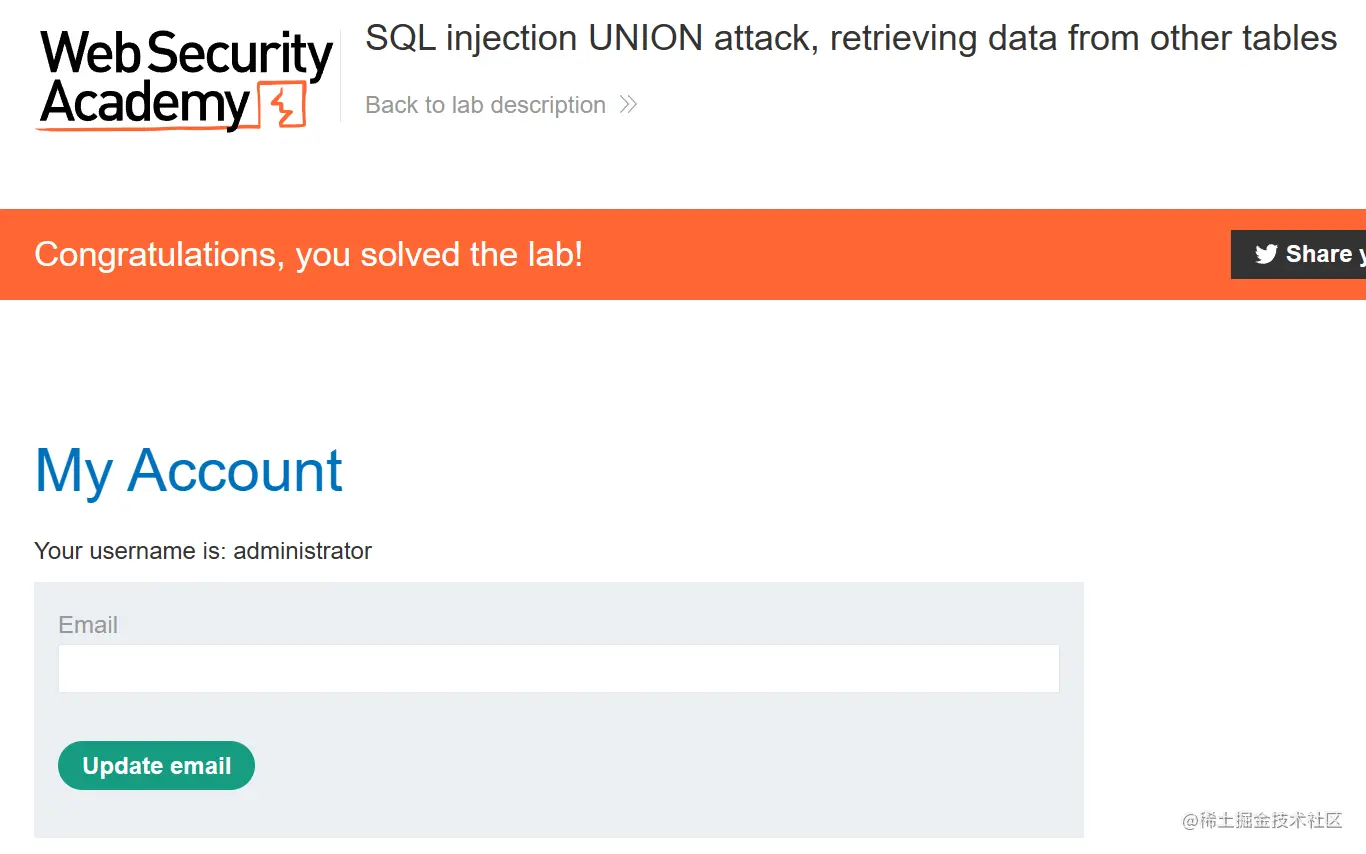This screenshot has width=1366, height=854.
Task: Click the 'Web Security' text in the logo
Action: tap(187, 55)
